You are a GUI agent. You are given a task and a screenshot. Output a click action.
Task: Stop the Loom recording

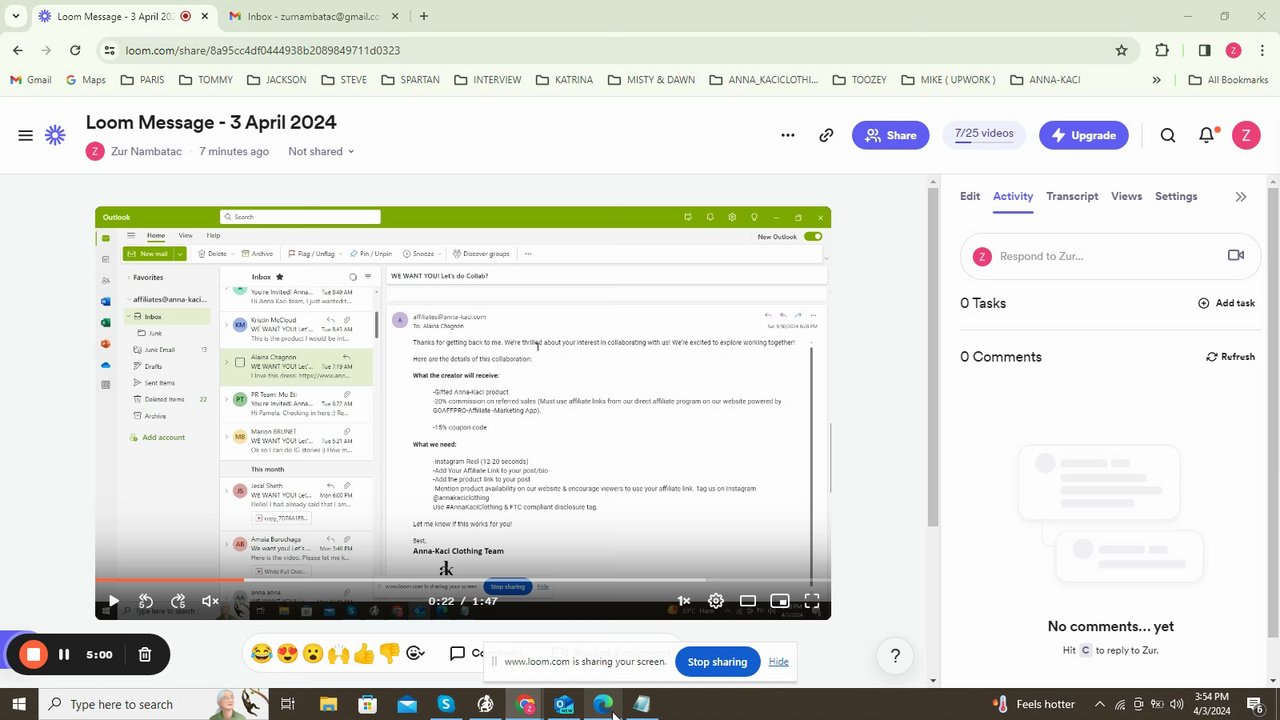coord(33,654)
